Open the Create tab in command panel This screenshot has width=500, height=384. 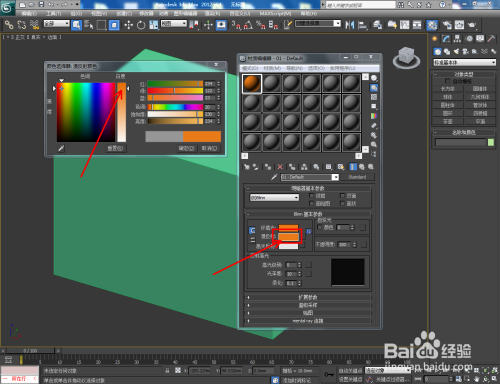pyautogui.click(x=435, y=39)
